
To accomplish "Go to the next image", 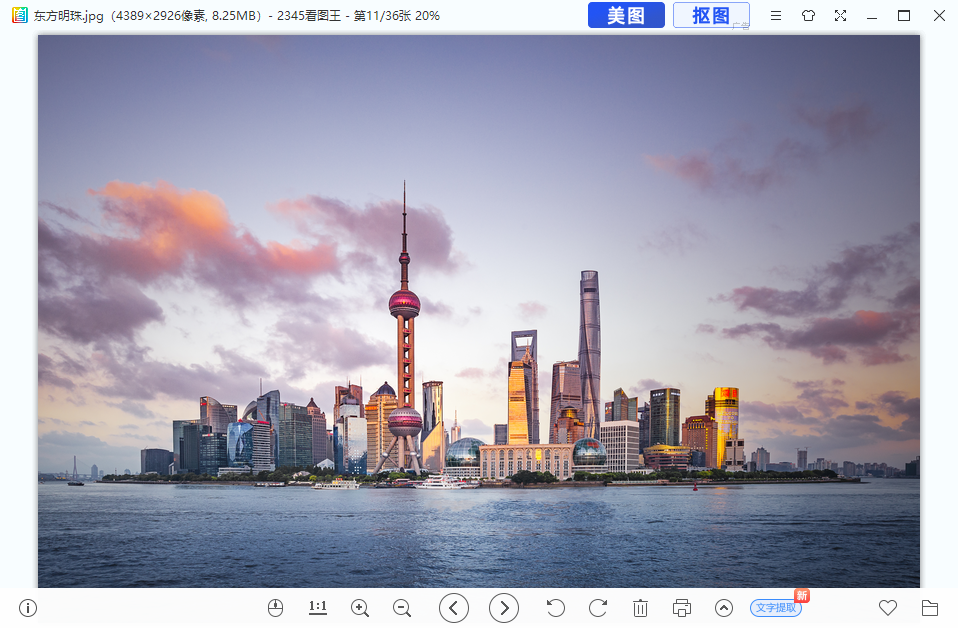I will click(503, 608).
